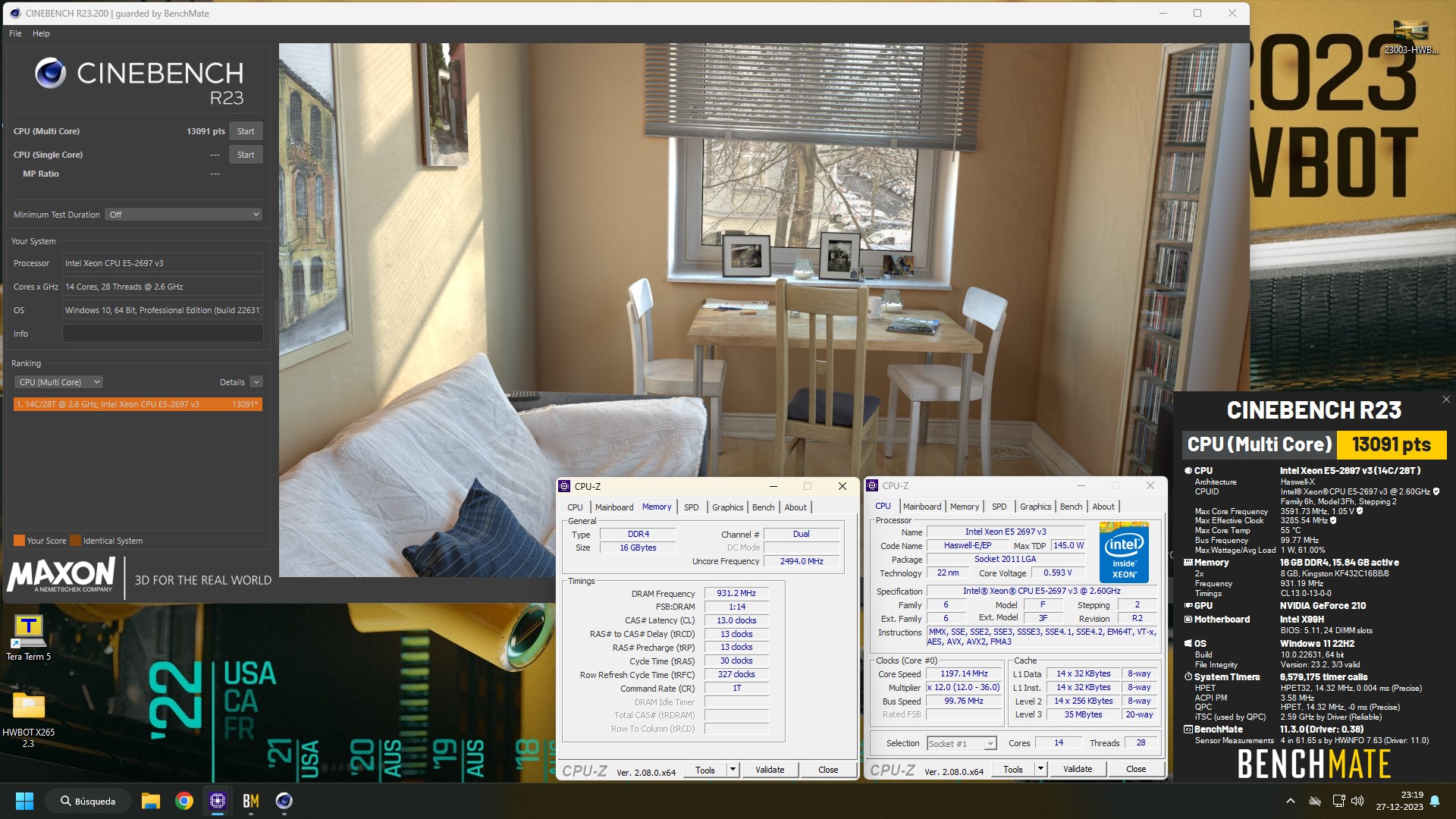Click Close button in right CPU-Z window
This screenshot has height=819, width=1456.
[1136, 769]
